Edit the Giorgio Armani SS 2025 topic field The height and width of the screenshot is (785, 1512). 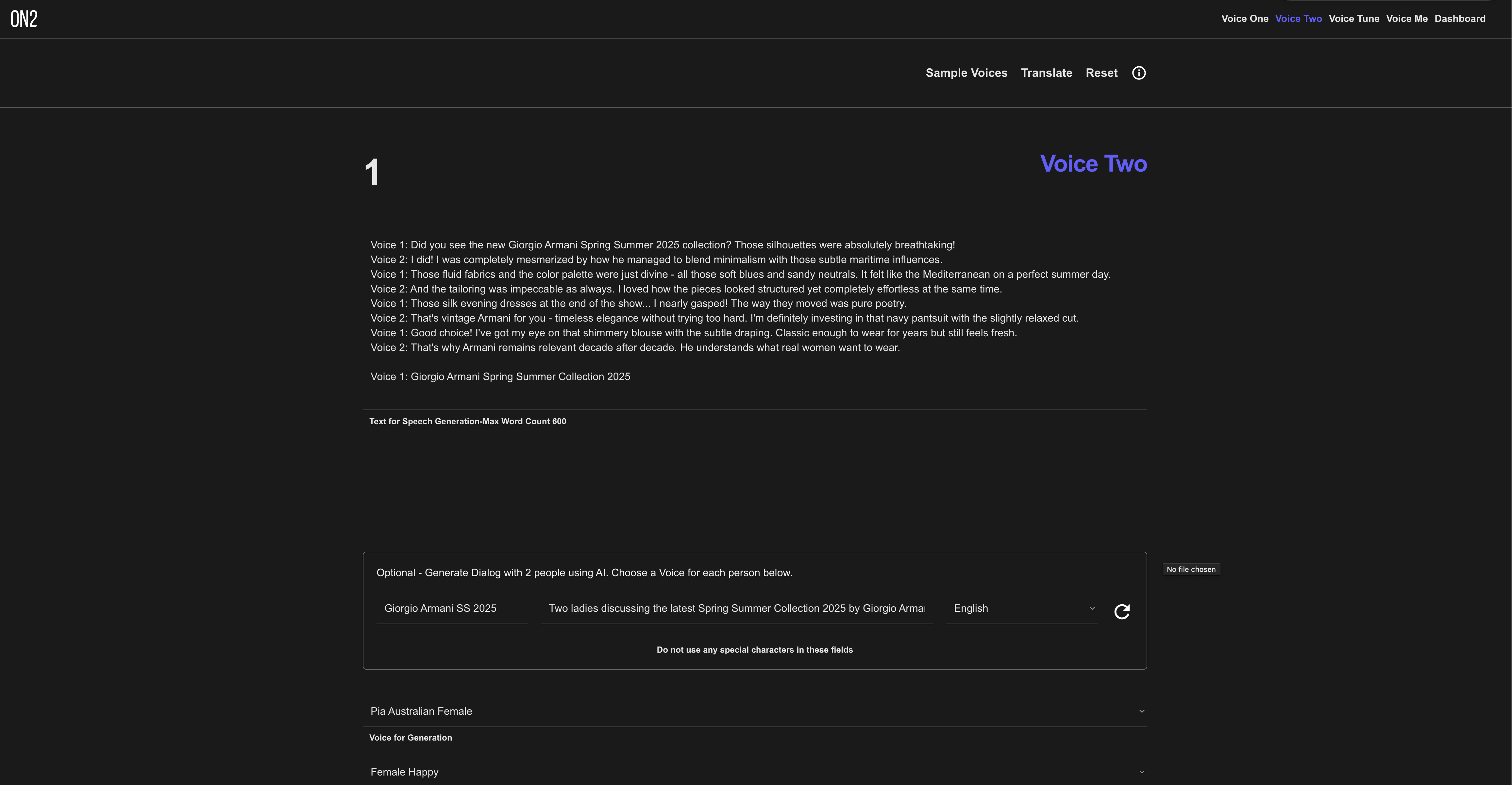point(451,609)
